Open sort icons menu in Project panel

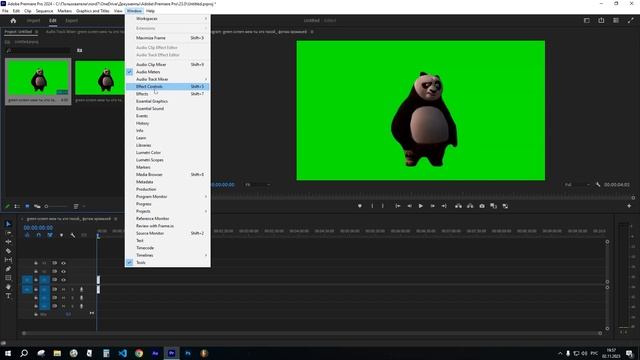(x=76, y=206)
